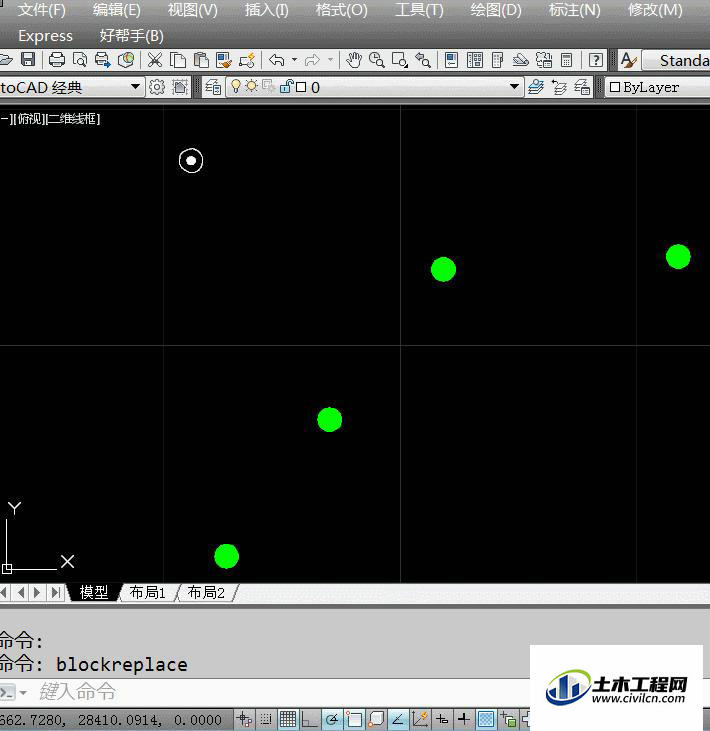The height and width of the screenshot is (731, 710).
Task: Open recent commands dropdown in command line
Action: pyautogui.click(x=23, y=693)
